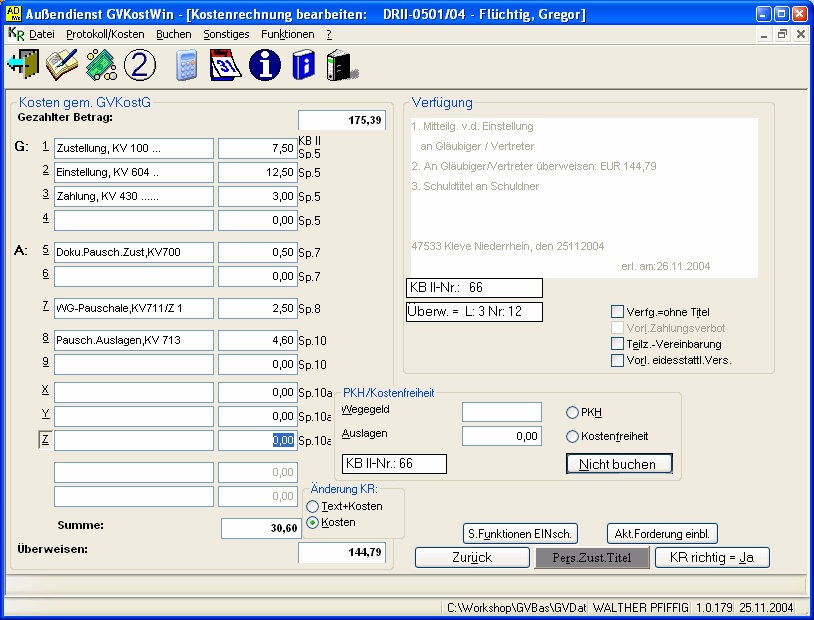Select the Text+Kosten radio button
This screenshot has height=620, width=814.
tap(313, 506)
